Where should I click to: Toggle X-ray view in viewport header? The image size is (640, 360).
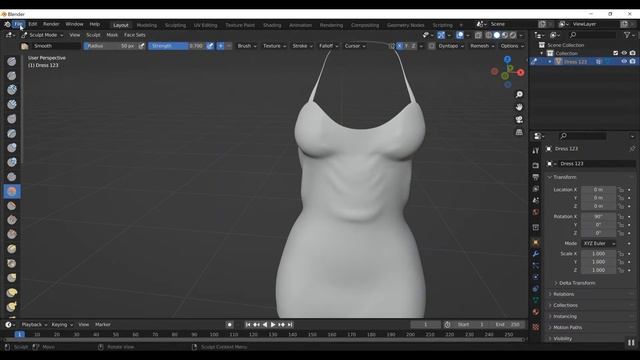478,35
